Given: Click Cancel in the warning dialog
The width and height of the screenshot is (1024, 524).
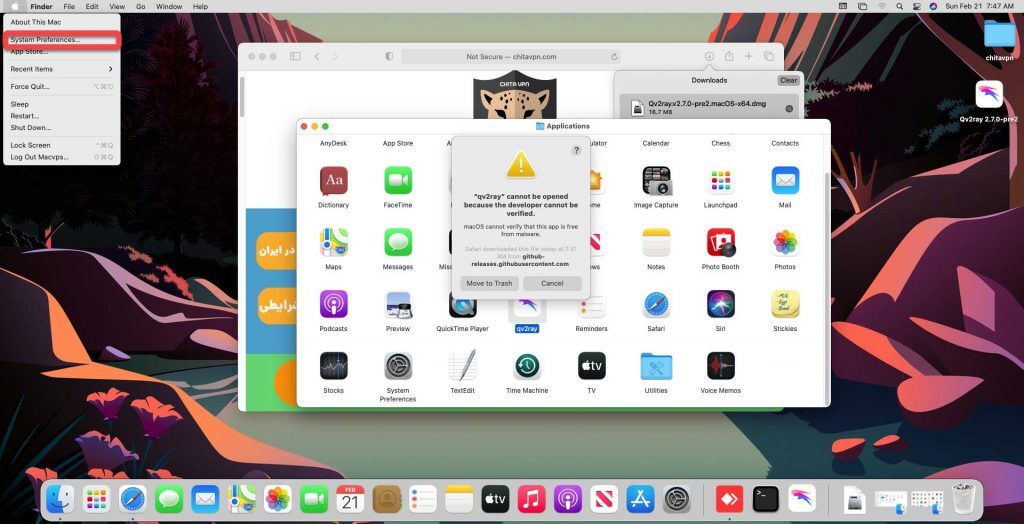Looking at the screenshot, I should pyautogui.click(x=552, y=283).
